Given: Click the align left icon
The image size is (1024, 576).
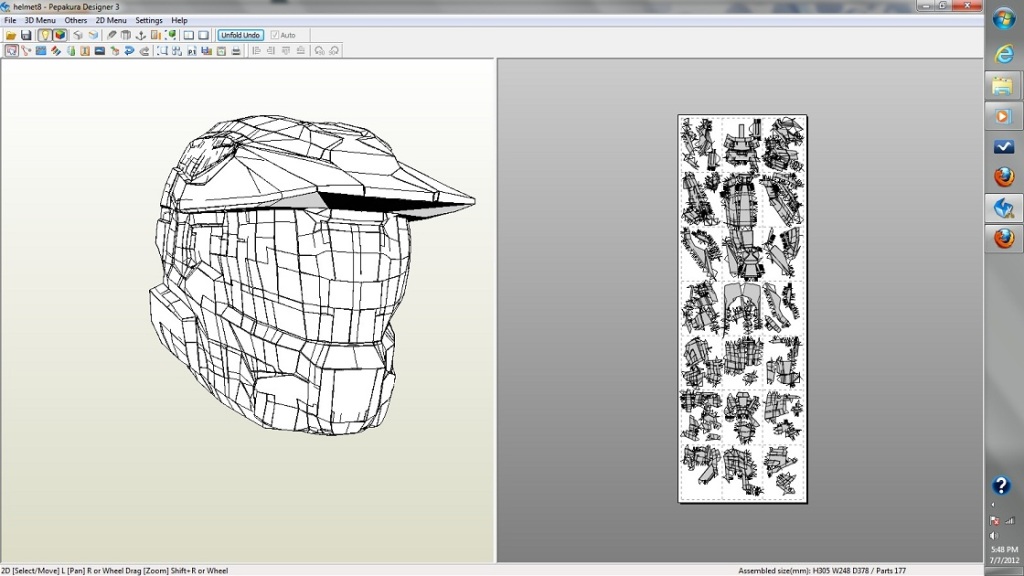Looking at the screenshot, I should click(x=256, y=50).
